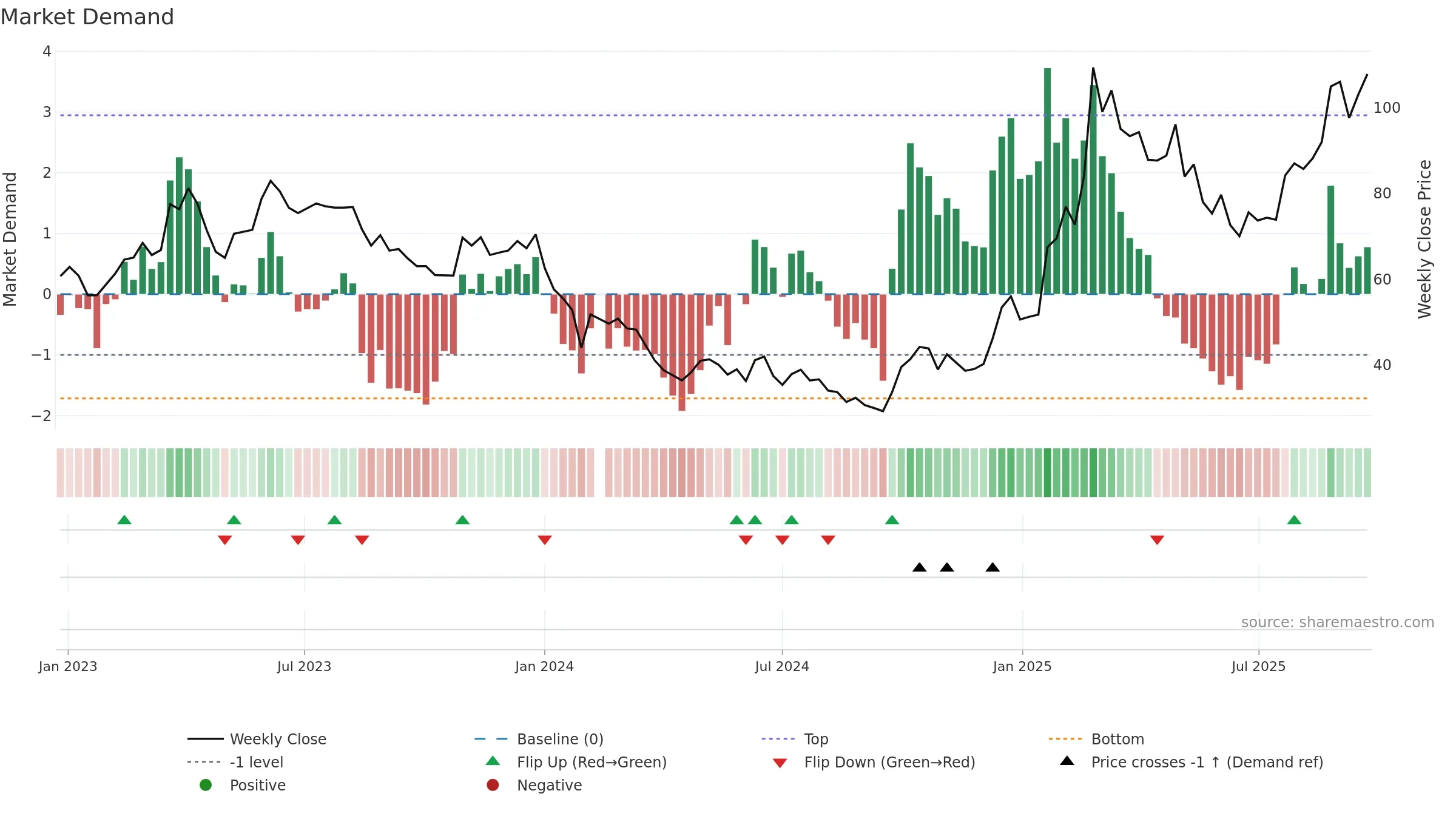Toggle Flip Up (Red→Green) legend entry

pyautogui.click(x=576, y=762)
